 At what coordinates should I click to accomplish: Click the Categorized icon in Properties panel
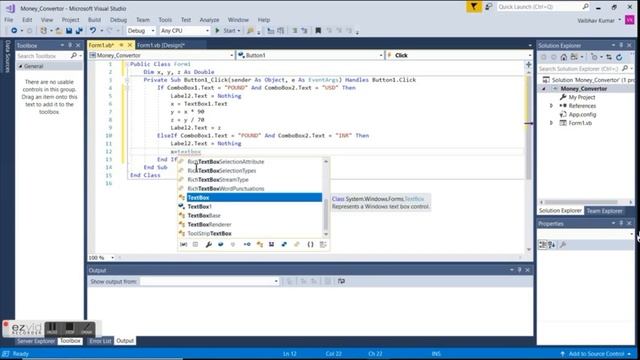click(x=543, y=245)
